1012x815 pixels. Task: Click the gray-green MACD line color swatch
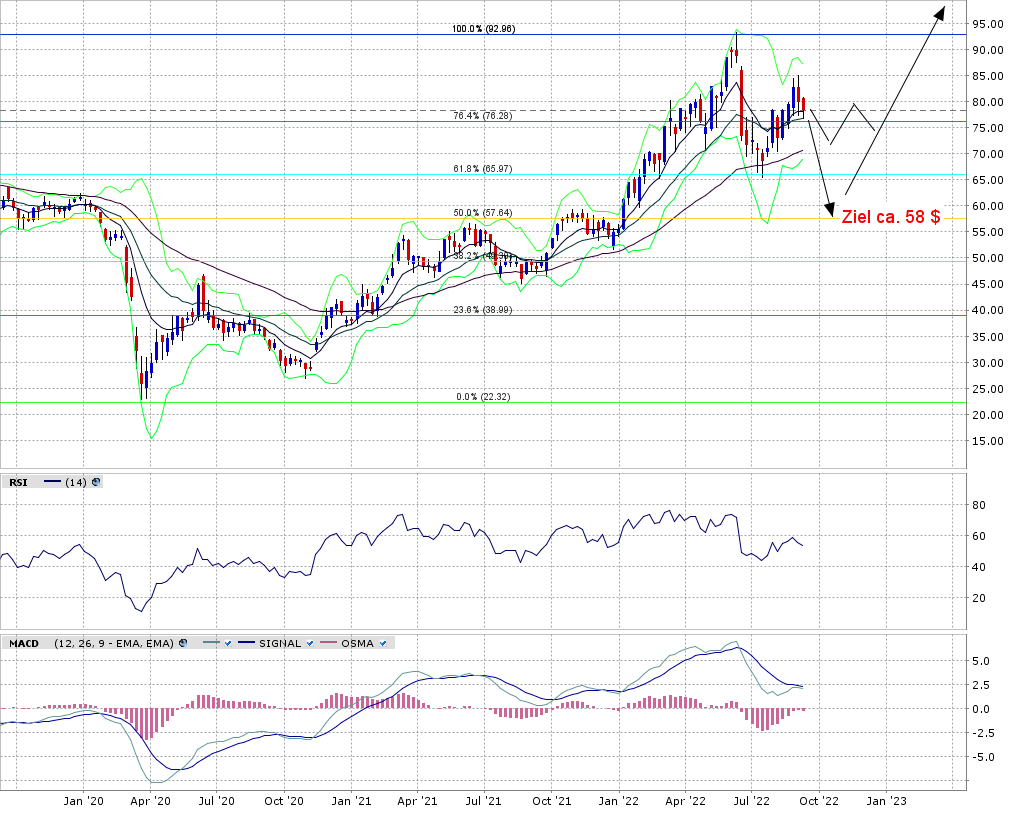point(210,643)
